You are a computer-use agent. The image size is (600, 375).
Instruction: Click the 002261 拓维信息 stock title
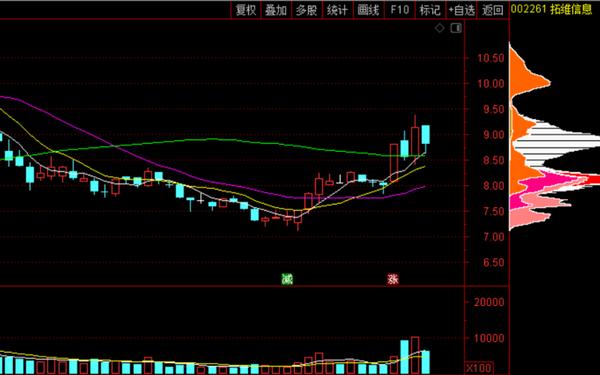(x=551, y=9)
